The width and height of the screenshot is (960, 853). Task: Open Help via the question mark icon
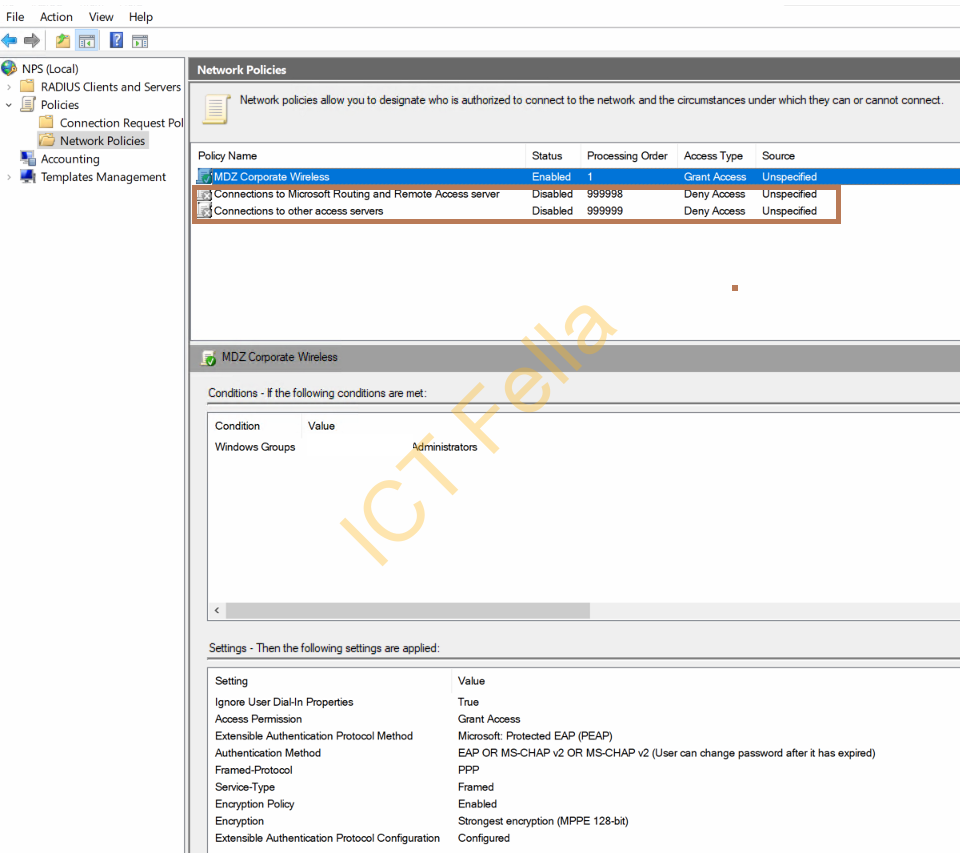click(116, 41)
